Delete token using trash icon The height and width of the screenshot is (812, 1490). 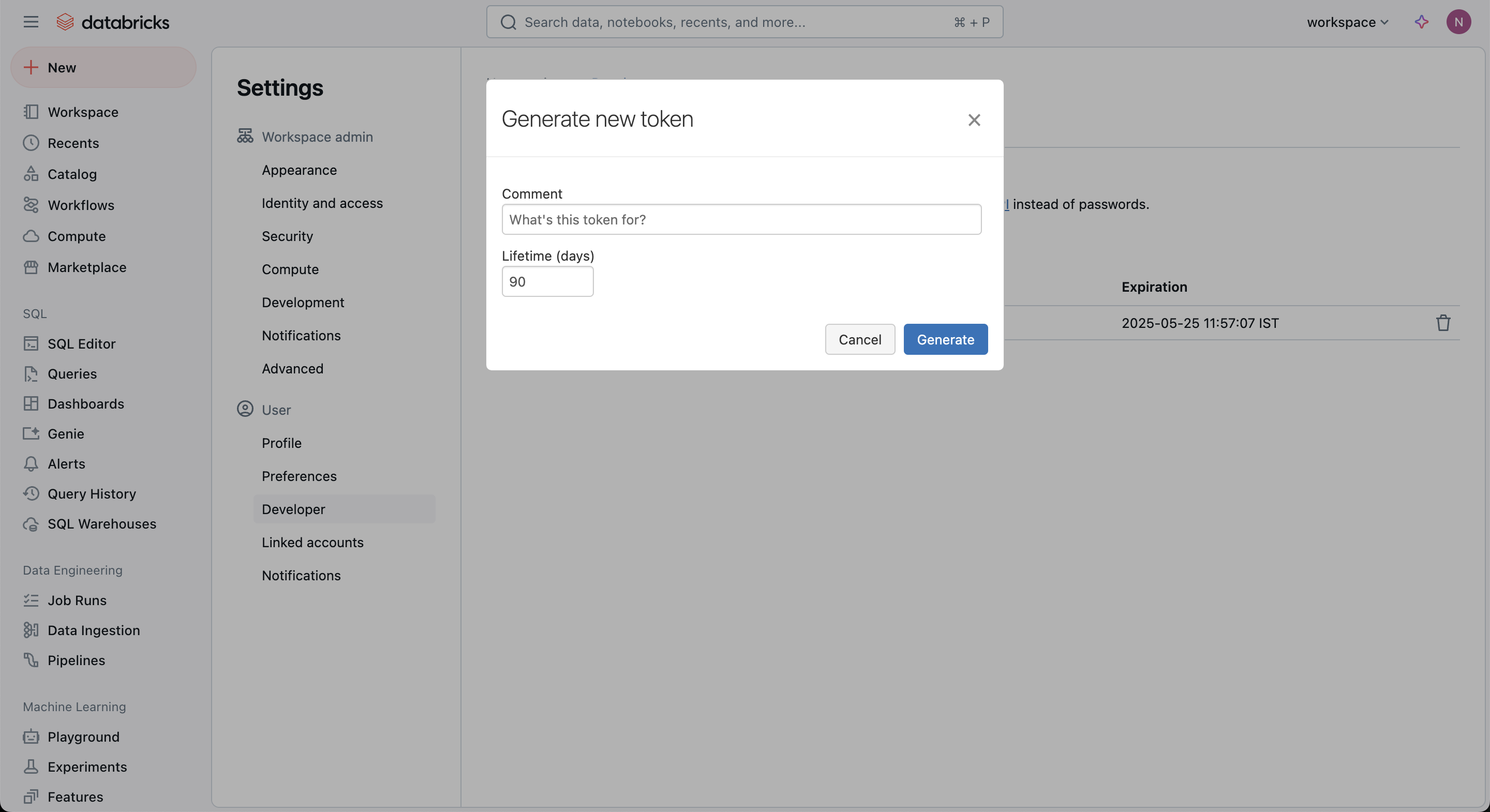coord(1442,323)
